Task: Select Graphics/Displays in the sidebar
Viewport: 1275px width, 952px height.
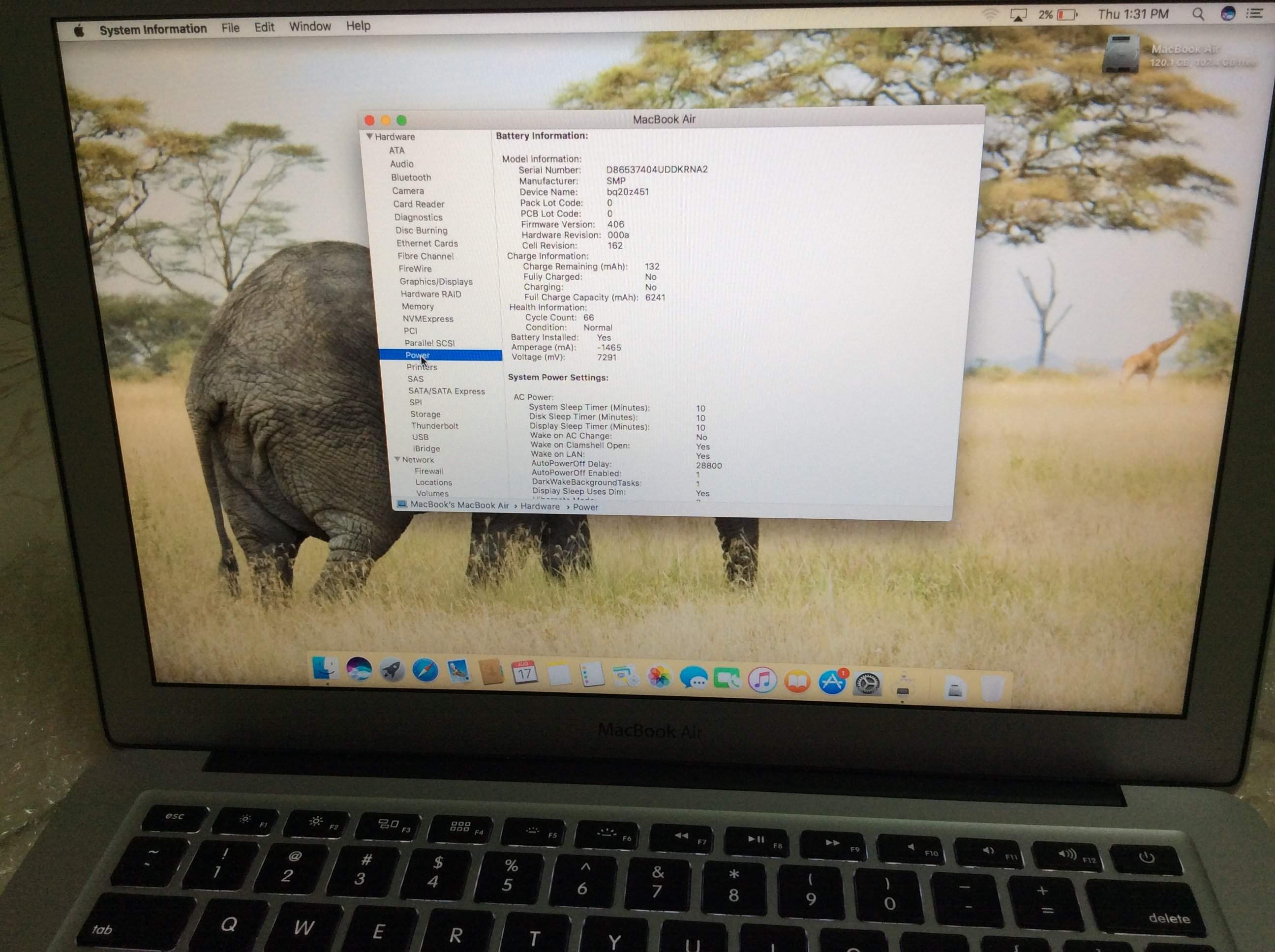Action: [x=436, y=282]
